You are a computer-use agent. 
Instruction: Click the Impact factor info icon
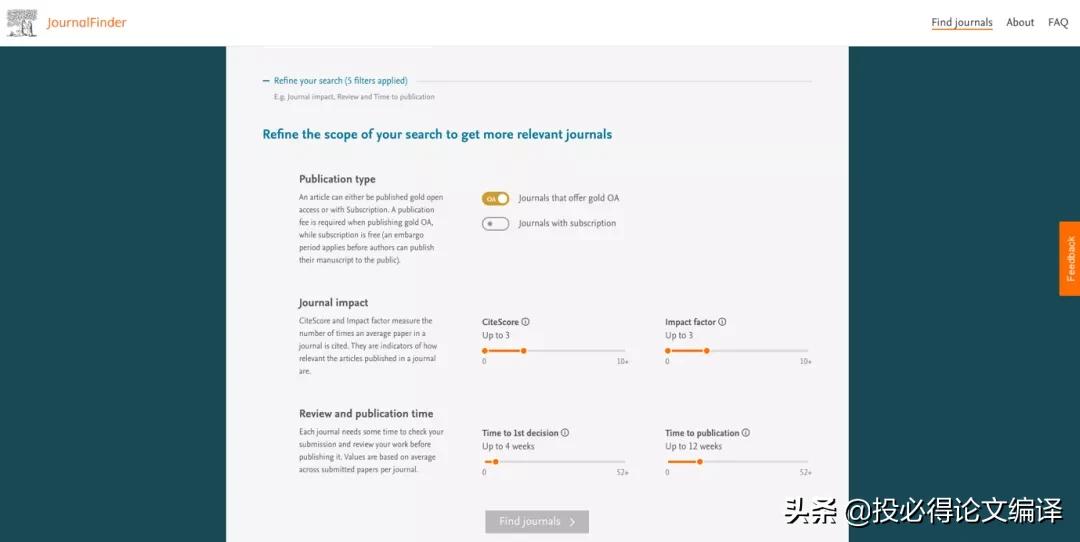click(x=722, y=322)
